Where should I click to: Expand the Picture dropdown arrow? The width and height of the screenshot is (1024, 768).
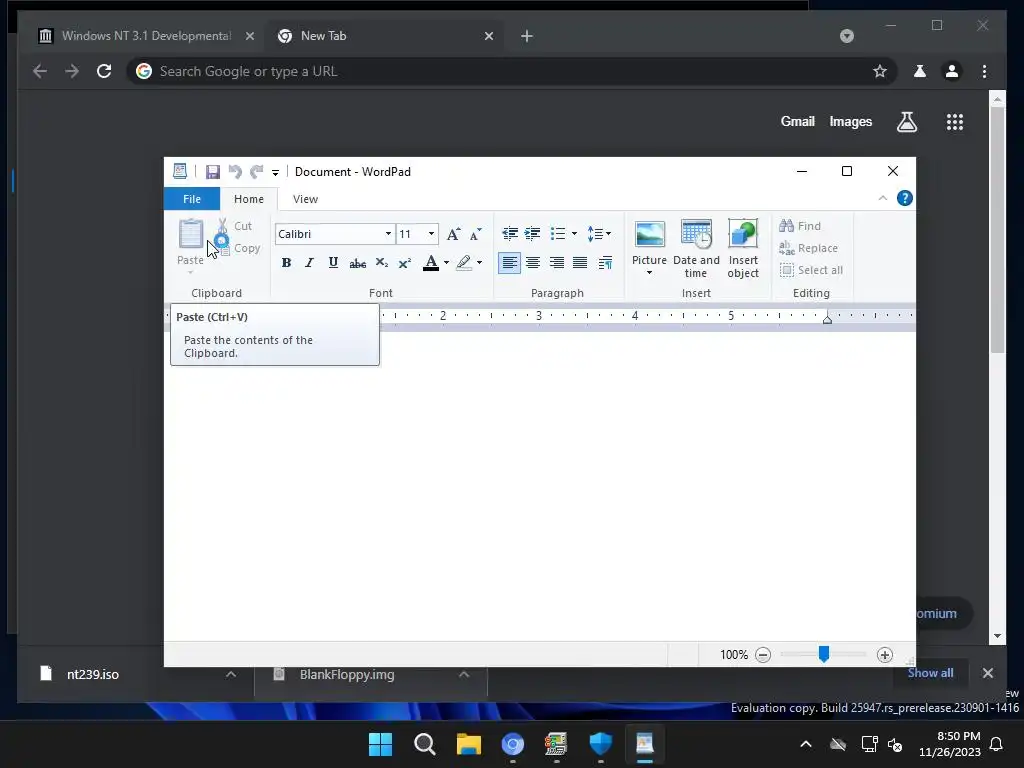click(649, 273)
